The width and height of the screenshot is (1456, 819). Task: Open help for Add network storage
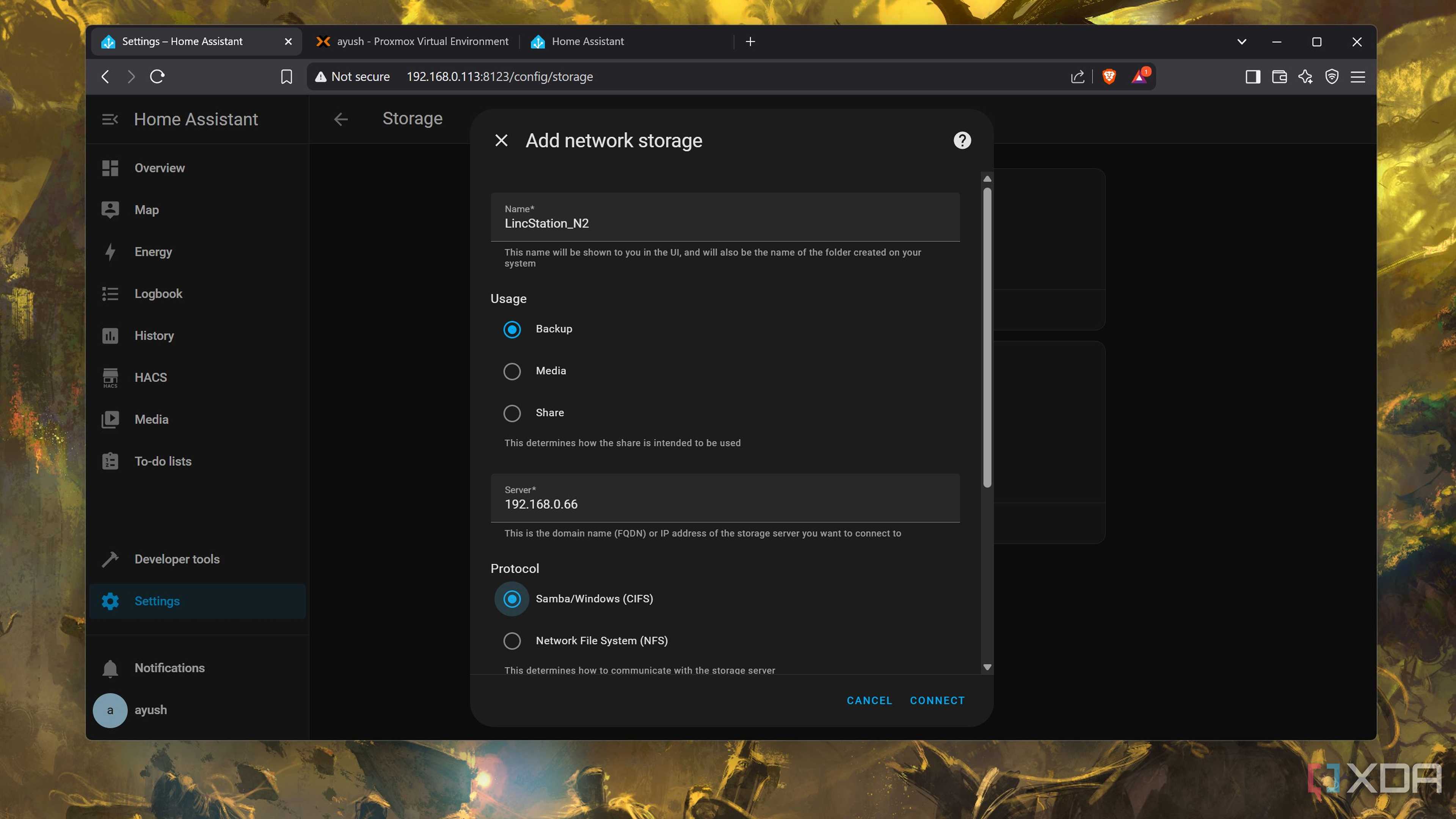[962, 140]
